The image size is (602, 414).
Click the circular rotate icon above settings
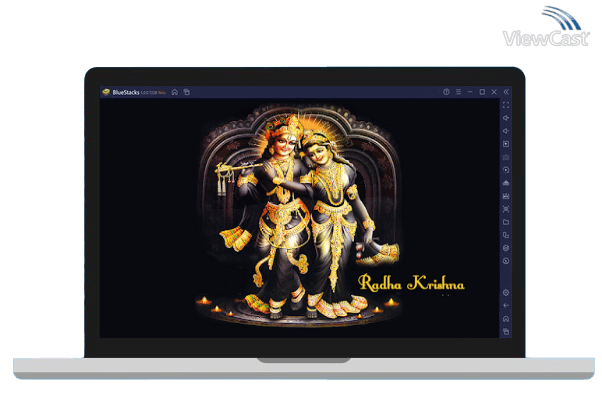tap(506, 261)
